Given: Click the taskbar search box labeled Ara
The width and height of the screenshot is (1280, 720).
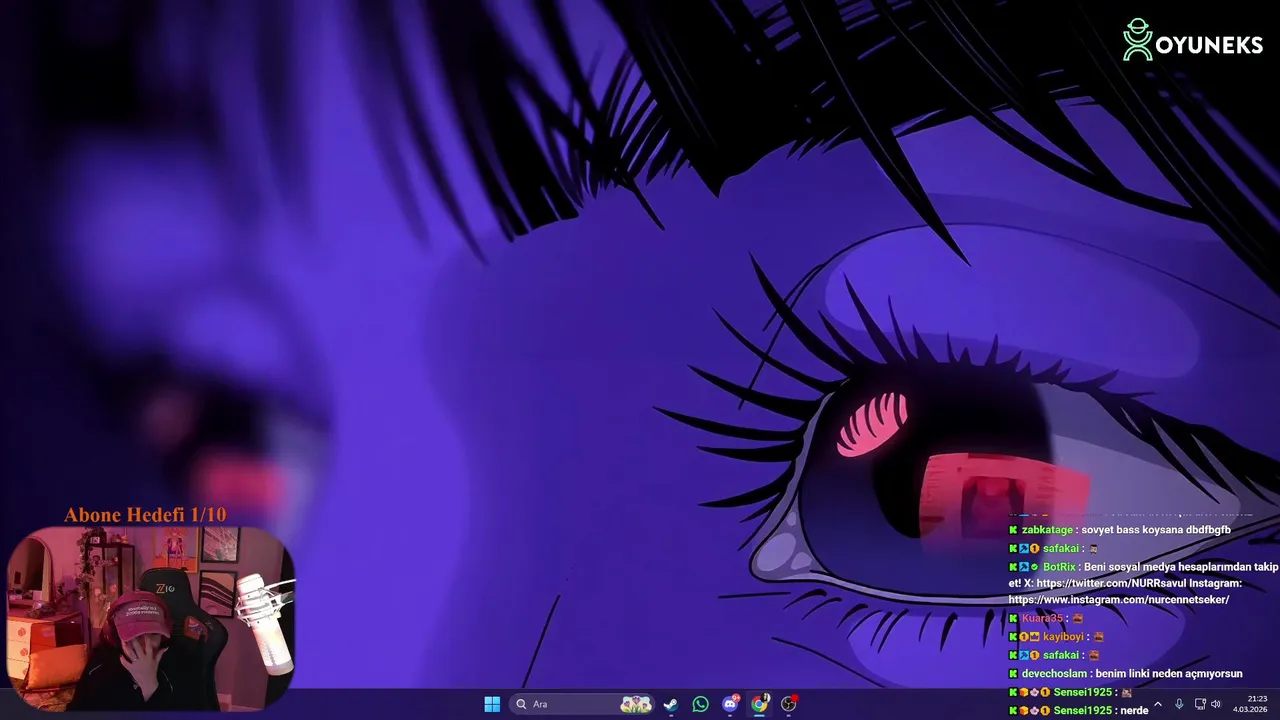Looking at the screenshot, I should click(583, 704).
